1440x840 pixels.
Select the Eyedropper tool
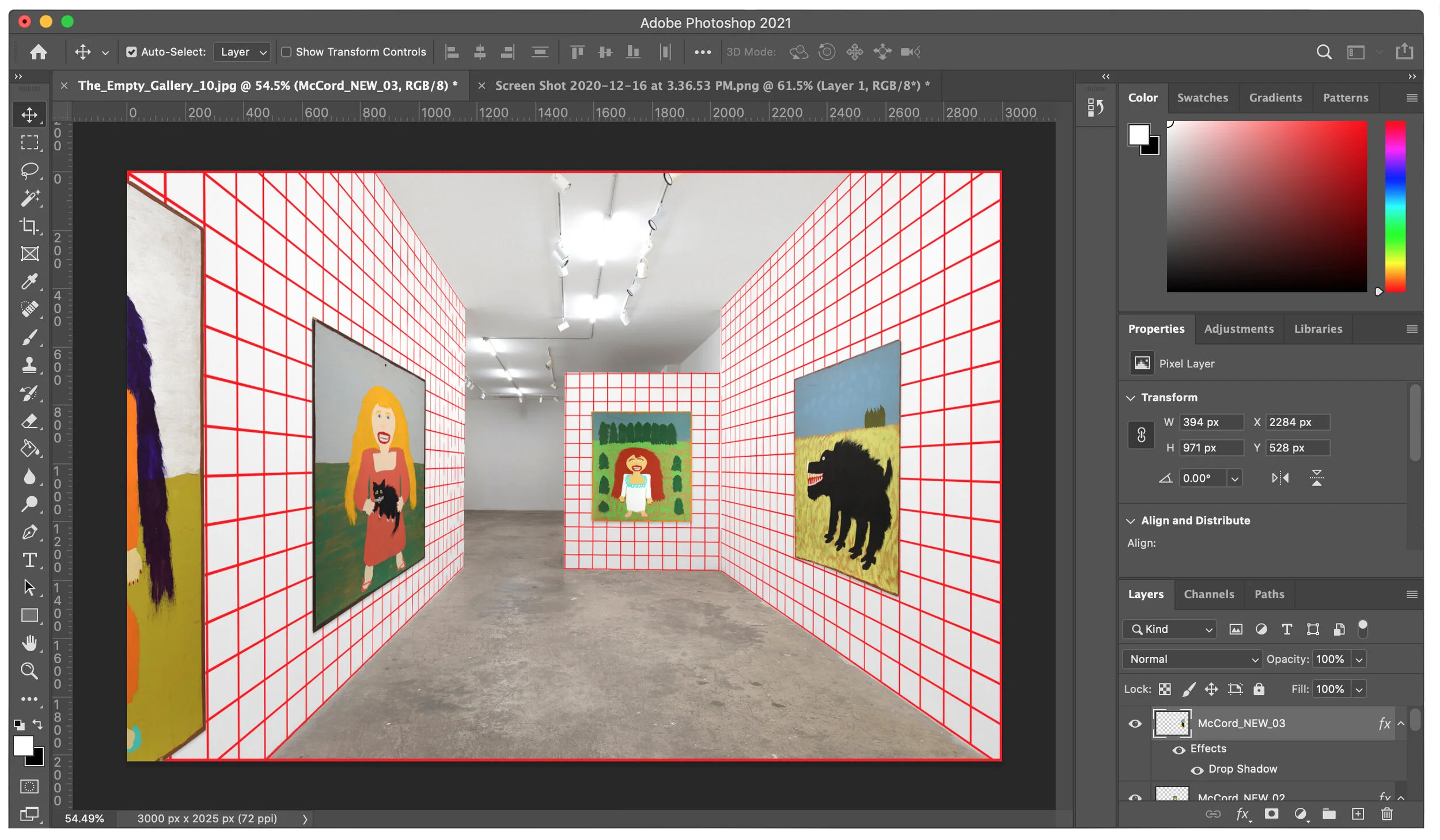click(29, 282)
